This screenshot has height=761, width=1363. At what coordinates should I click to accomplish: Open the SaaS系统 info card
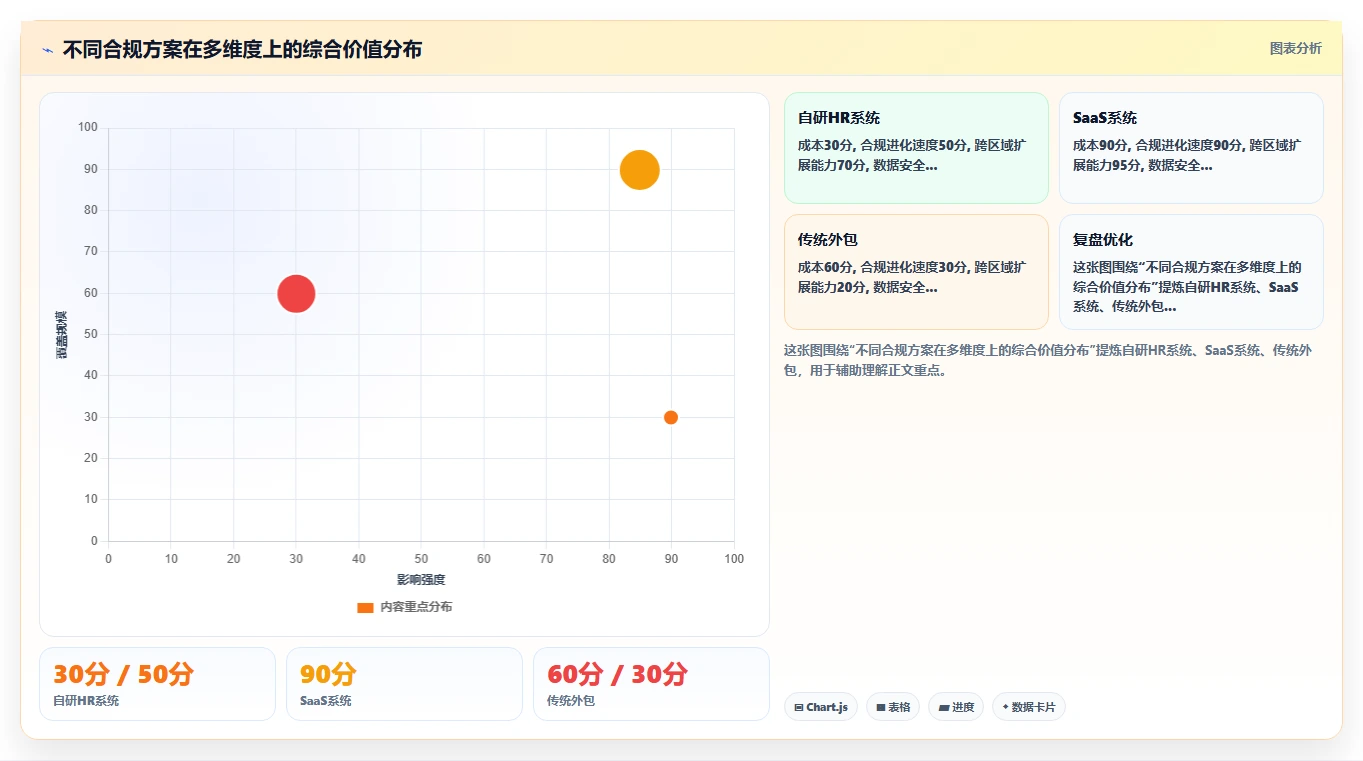click(1191, 148)
